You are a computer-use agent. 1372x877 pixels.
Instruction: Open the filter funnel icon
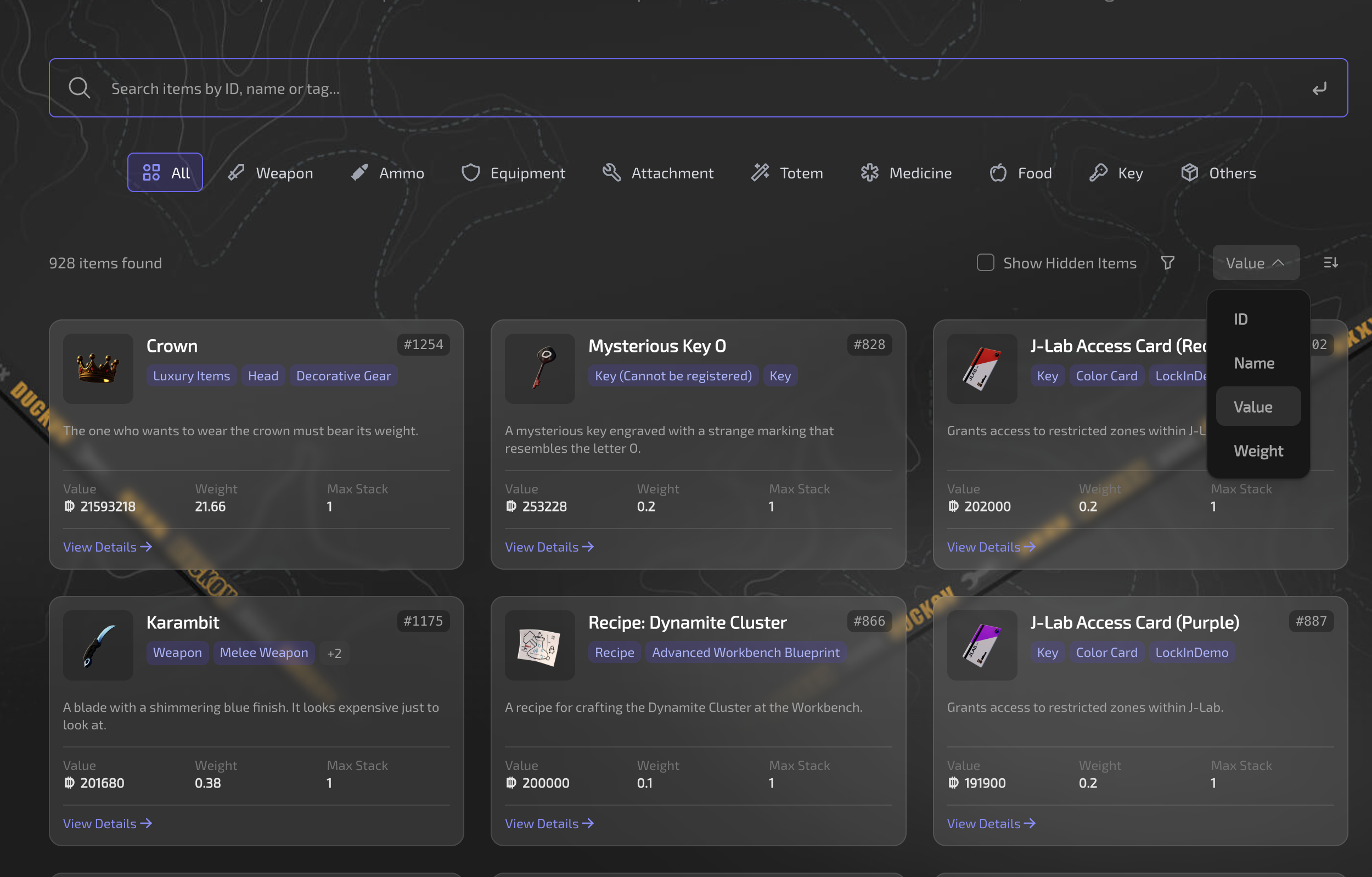(1167, 263)
